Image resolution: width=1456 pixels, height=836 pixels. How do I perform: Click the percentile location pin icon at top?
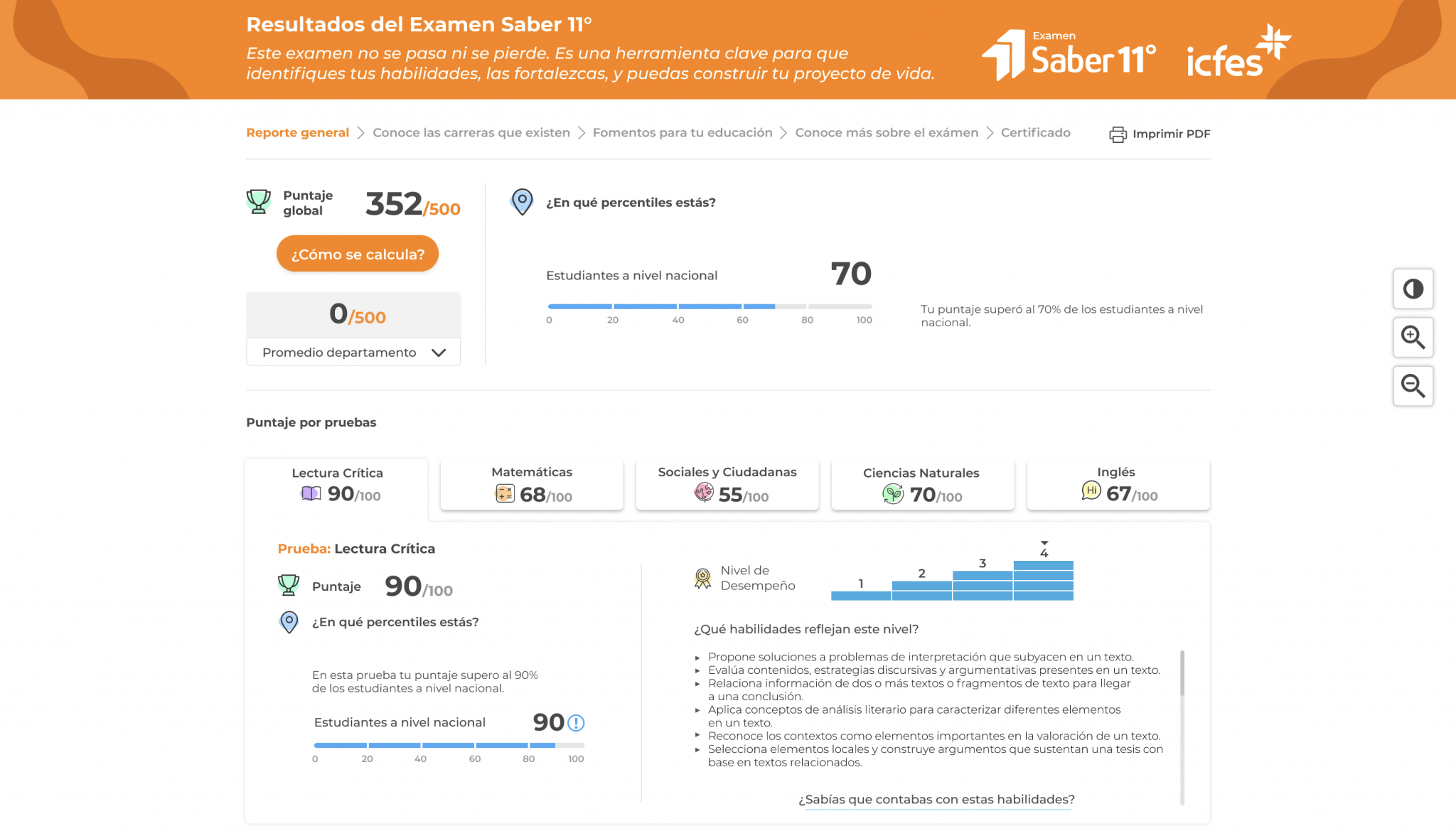tap(522, 202)
